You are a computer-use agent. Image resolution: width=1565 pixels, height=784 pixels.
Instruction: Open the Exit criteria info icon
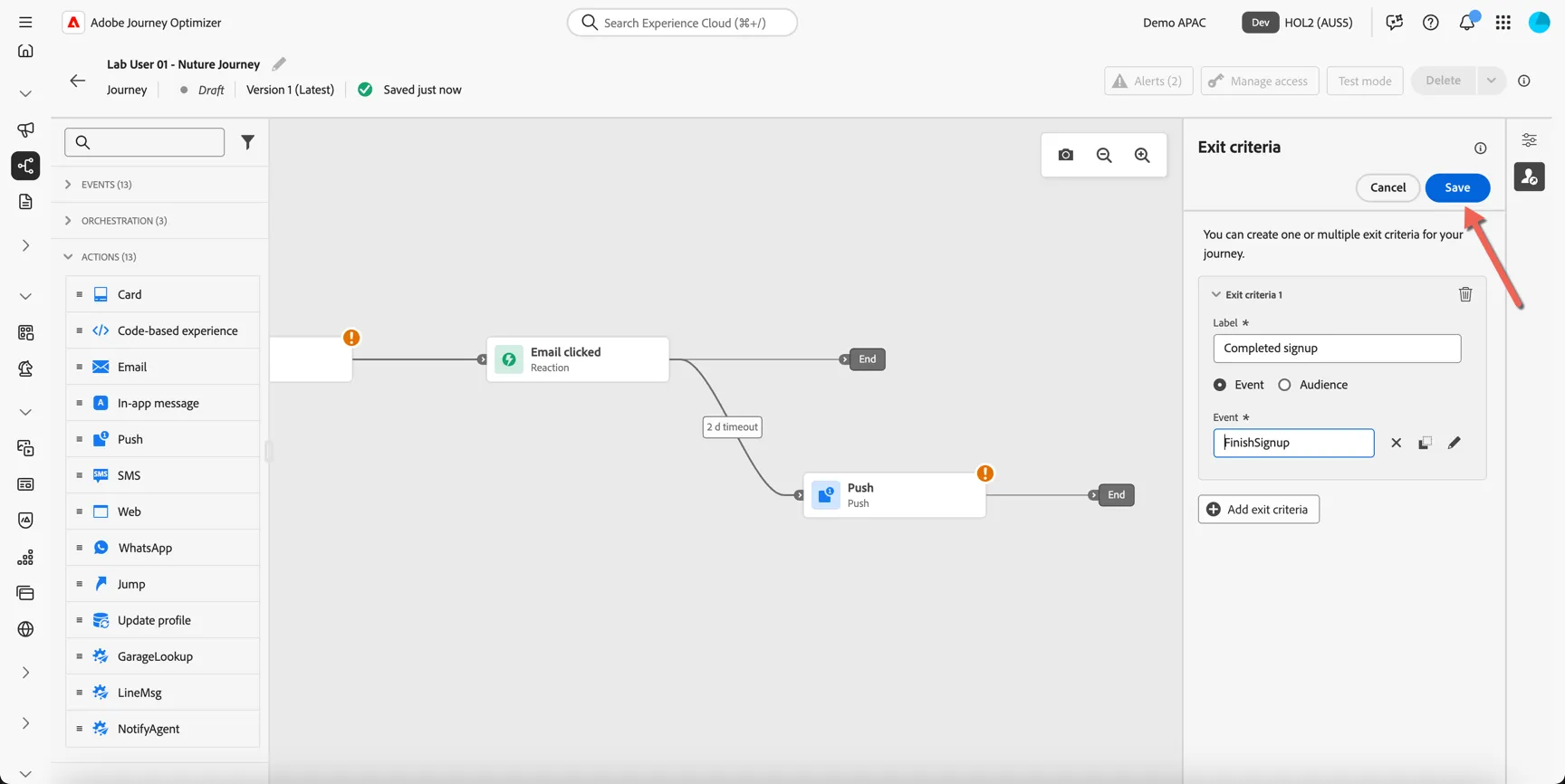(1480, 148)
